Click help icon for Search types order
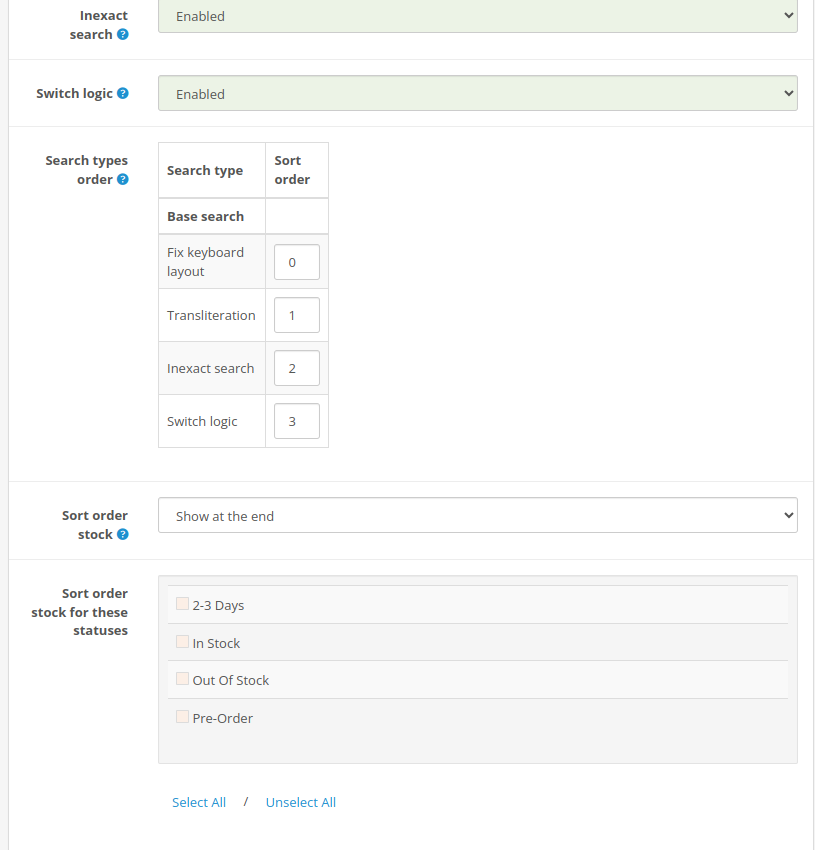 [123, 179]
